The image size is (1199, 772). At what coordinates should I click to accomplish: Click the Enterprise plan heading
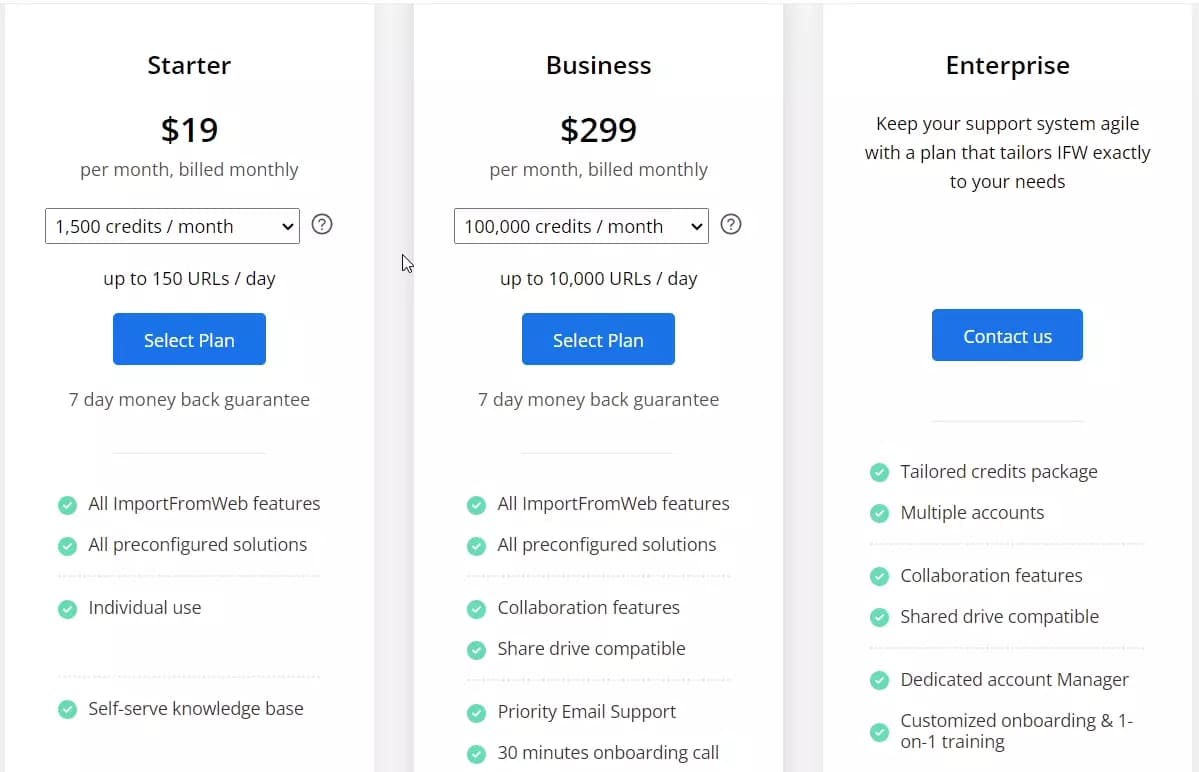pos(1007,64)
